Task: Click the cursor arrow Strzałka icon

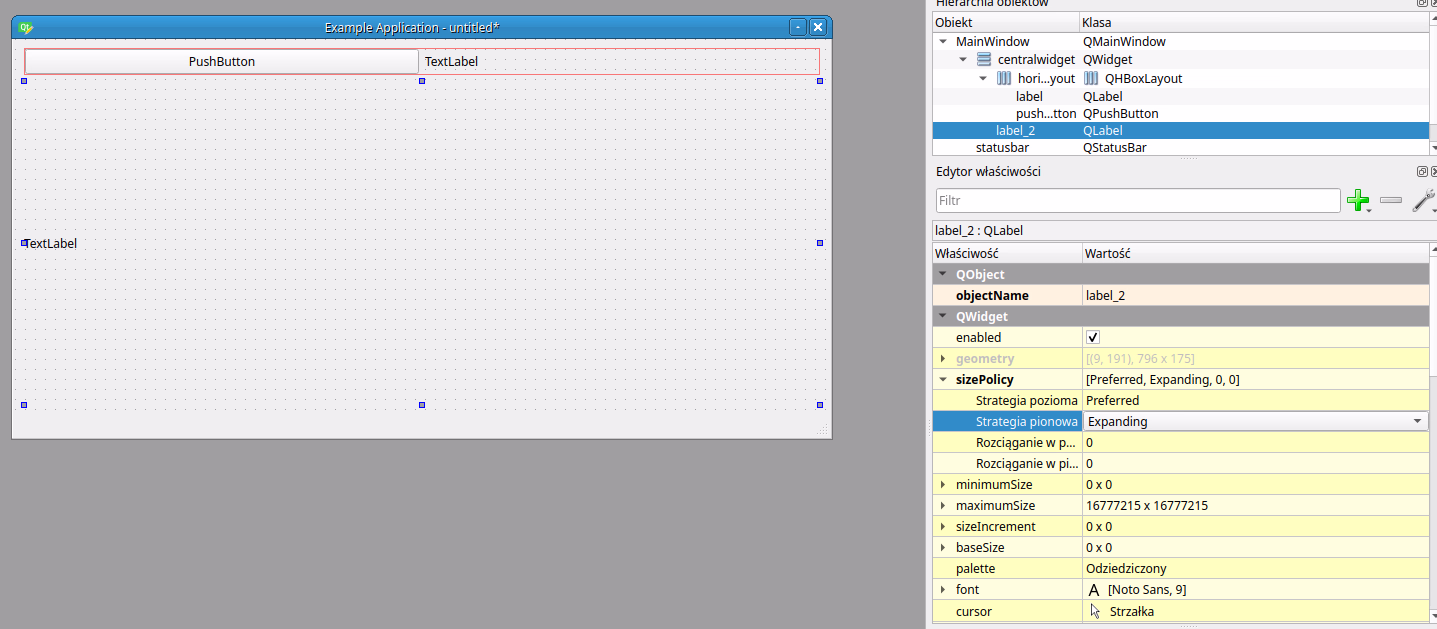Action: point(1095,611)
